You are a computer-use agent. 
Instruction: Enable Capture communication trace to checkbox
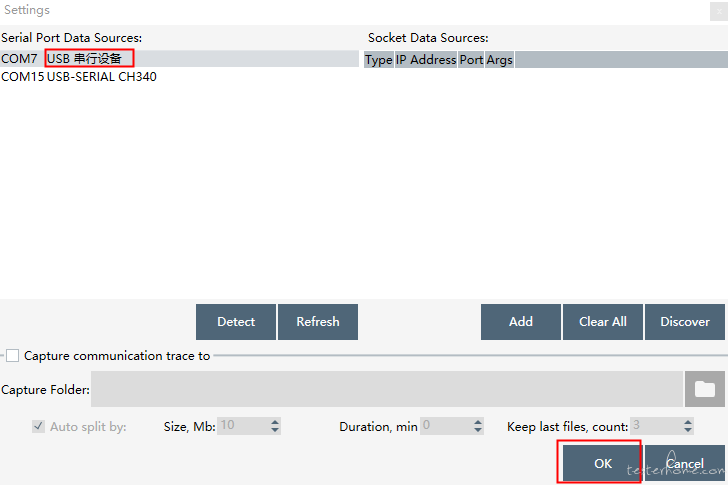(x=13, y=356)
